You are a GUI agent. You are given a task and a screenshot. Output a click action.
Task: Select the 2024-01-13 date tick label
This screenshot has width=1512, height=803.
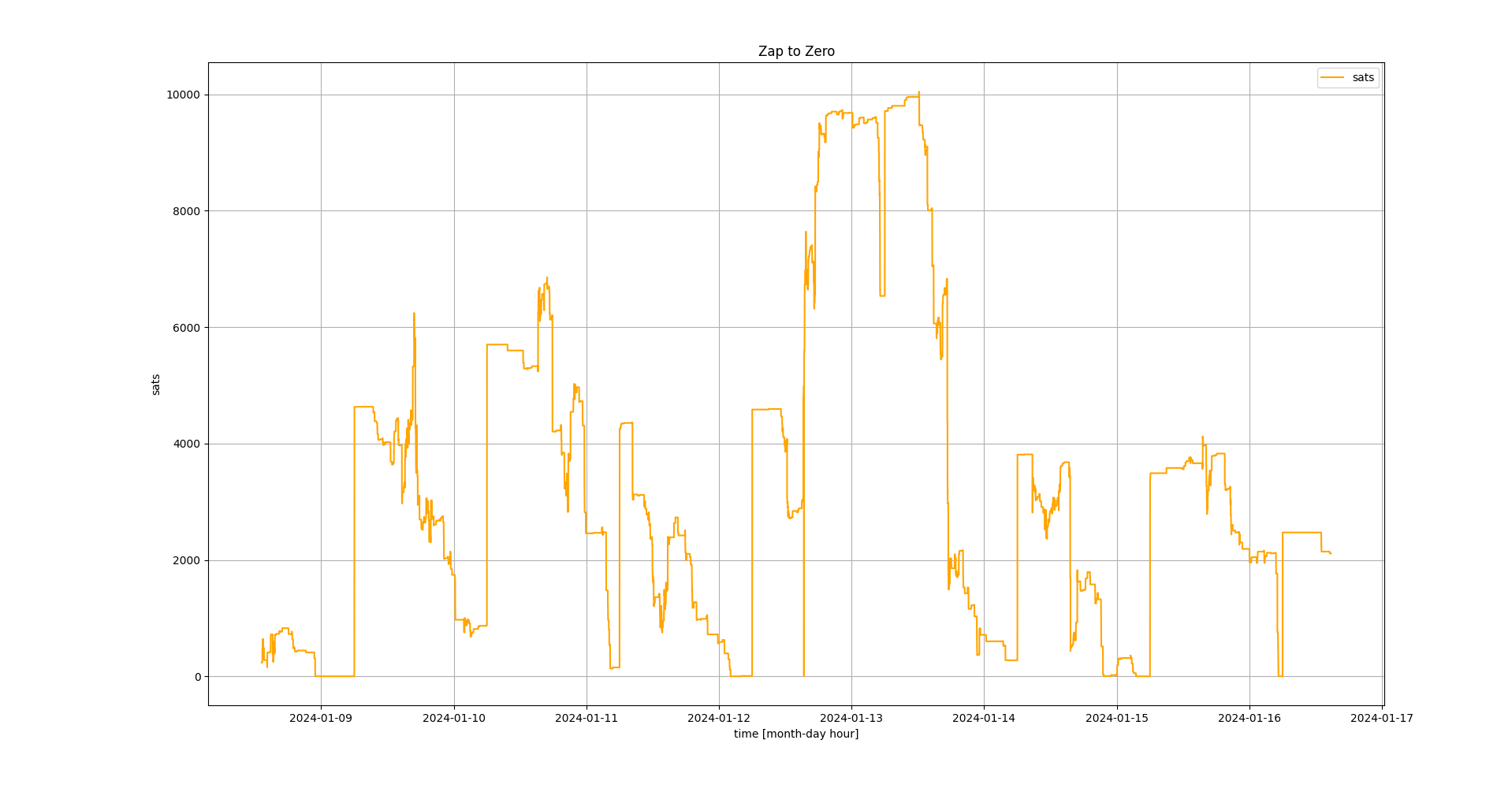(851, 718)
